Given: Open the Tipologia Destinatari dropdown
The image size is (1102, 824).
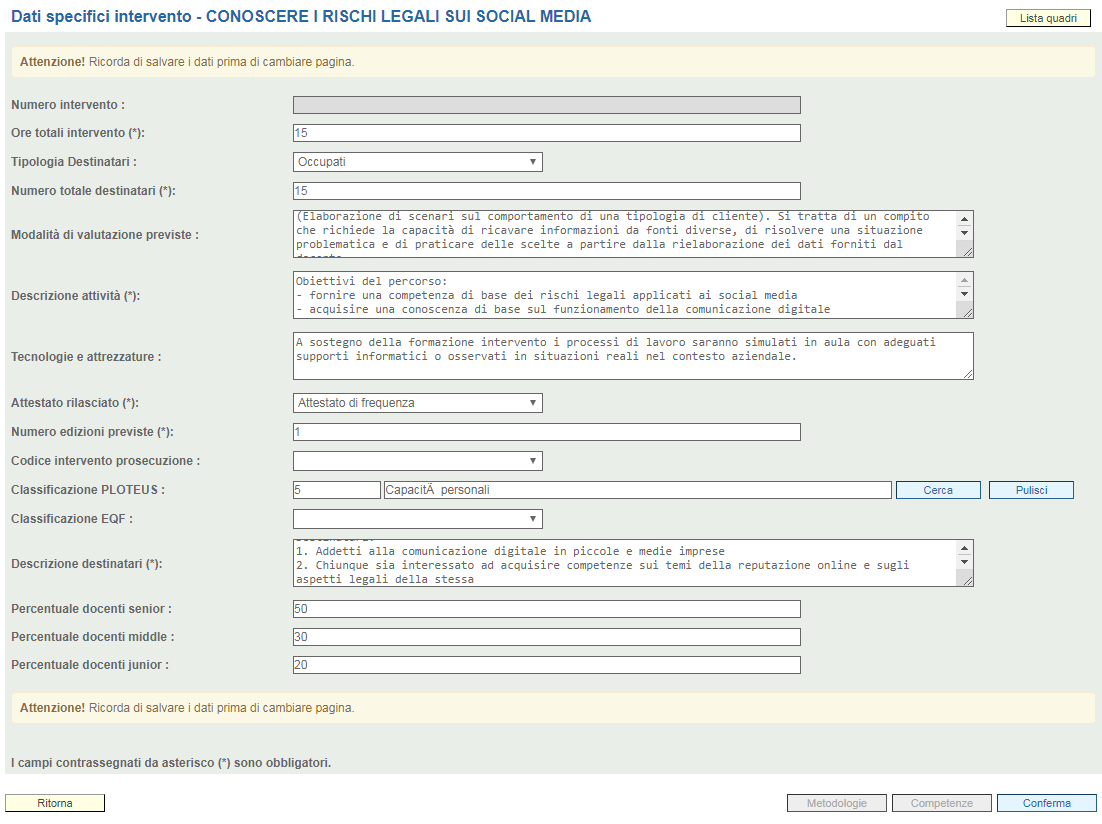Looking at the screenshot, I should [x=417, y=162].
